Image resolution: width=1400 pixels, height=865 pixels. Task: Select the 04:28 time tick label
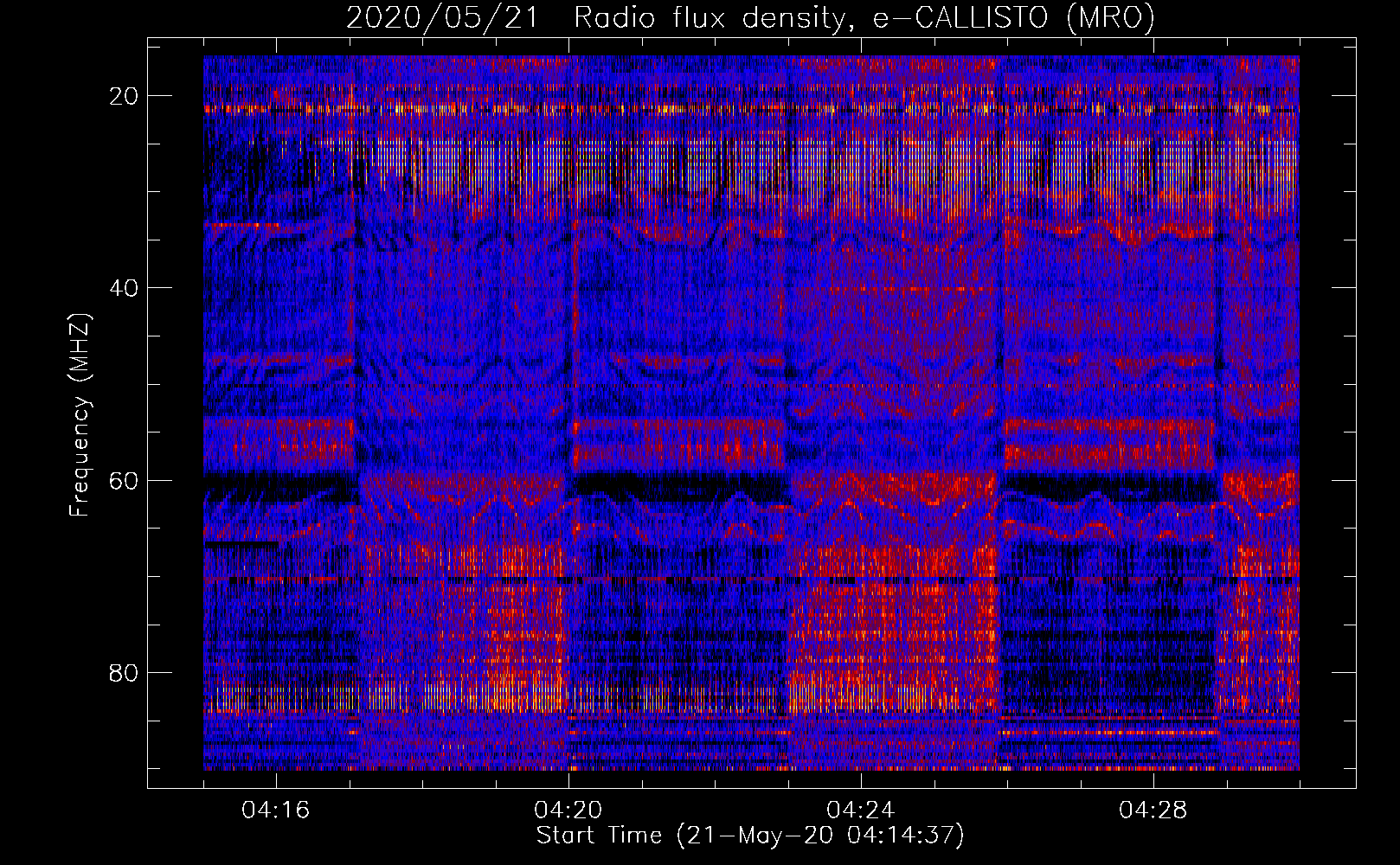pyautogui.click(x=1153, y=811)
